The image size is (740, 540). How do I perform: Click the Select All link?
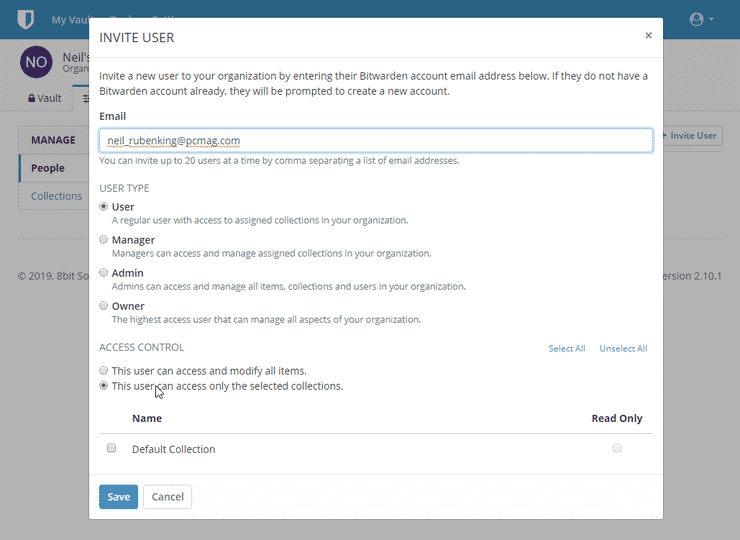pos(567,348)
